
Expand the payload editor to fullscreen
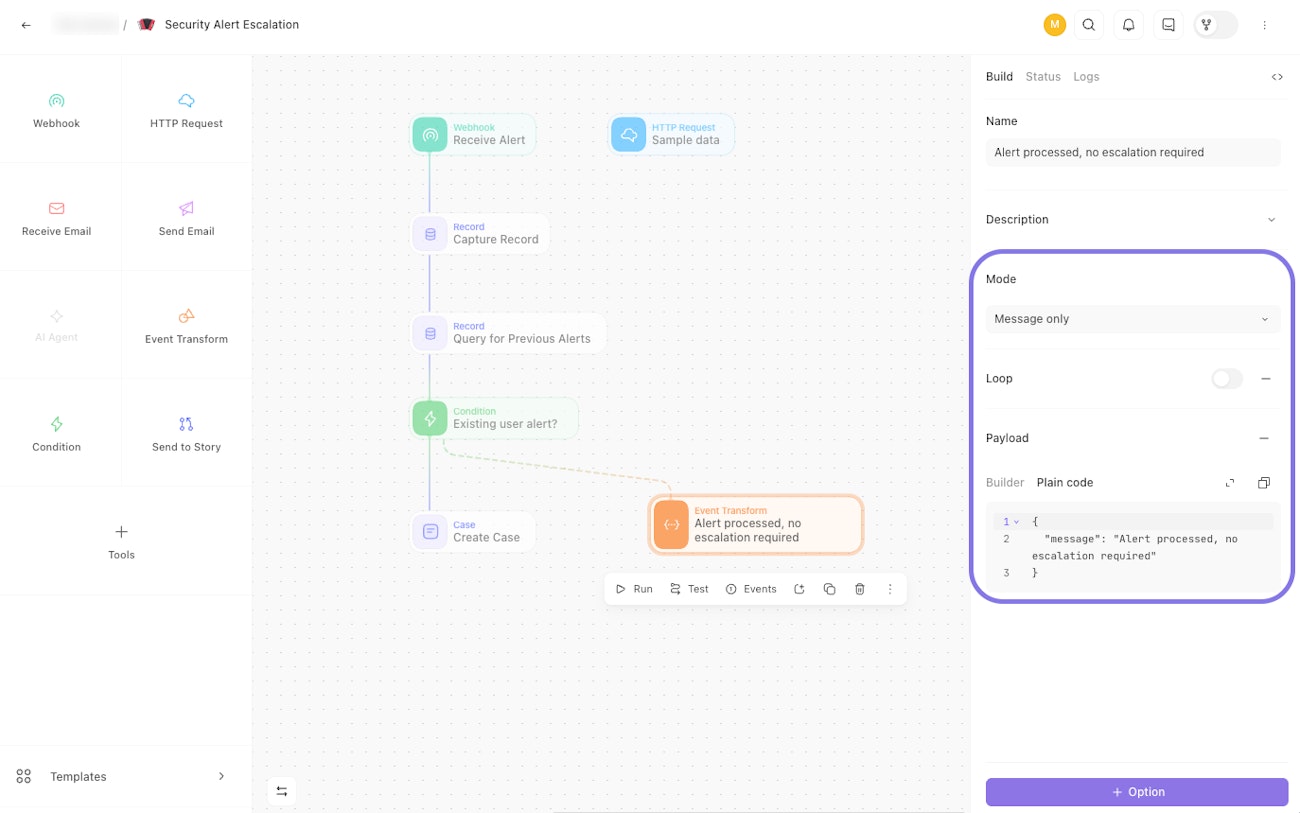click(x=1230, y=483)
